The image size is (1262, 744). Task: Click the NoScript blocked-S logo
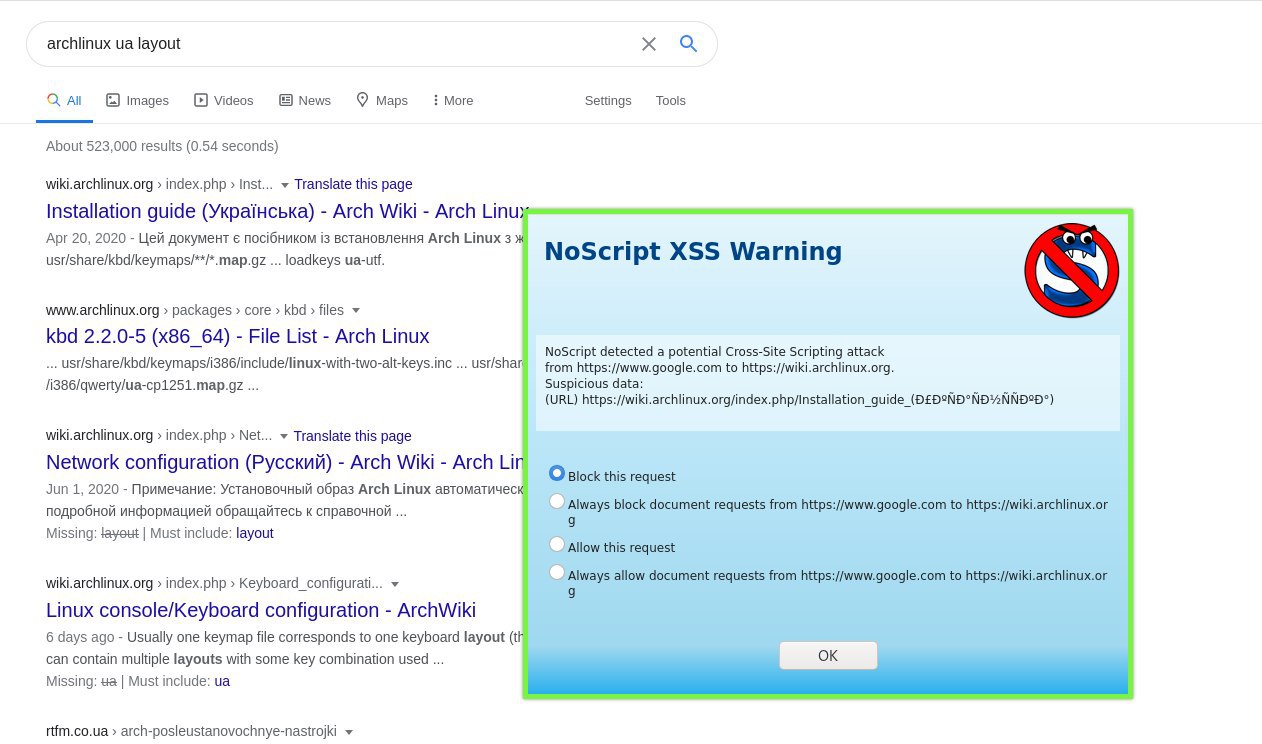[1071, 270]
